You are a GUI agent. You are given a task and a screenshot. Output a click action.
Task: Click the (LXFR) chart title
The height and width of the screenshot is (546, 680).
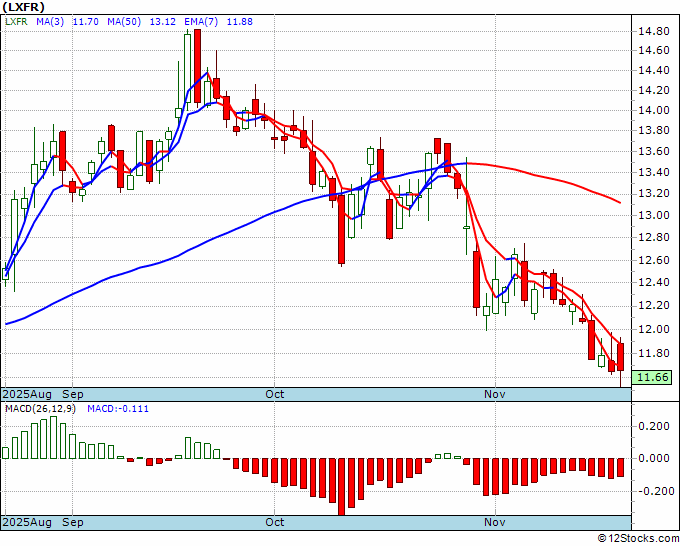coord(23,7)
